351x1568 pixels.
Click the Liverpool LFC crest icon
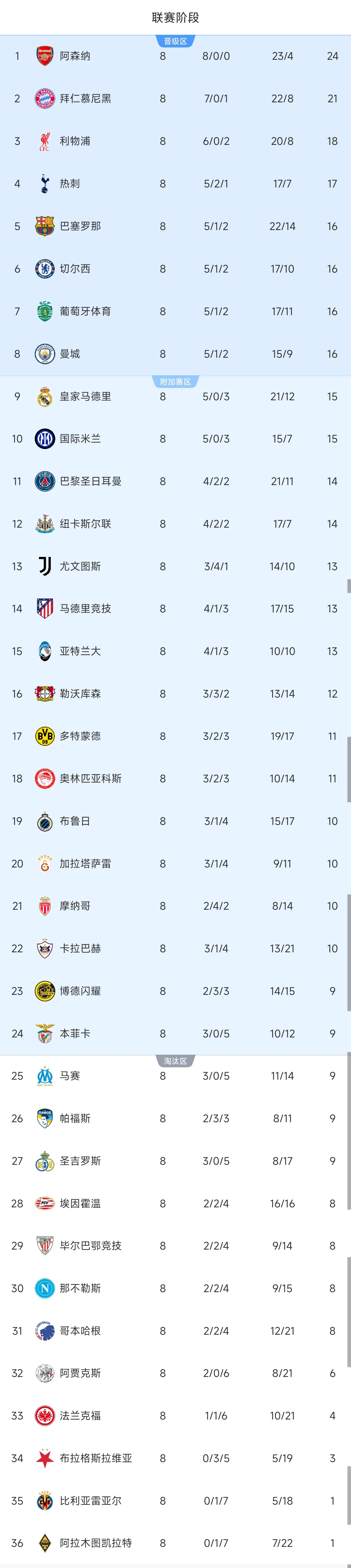click(45, 141)
